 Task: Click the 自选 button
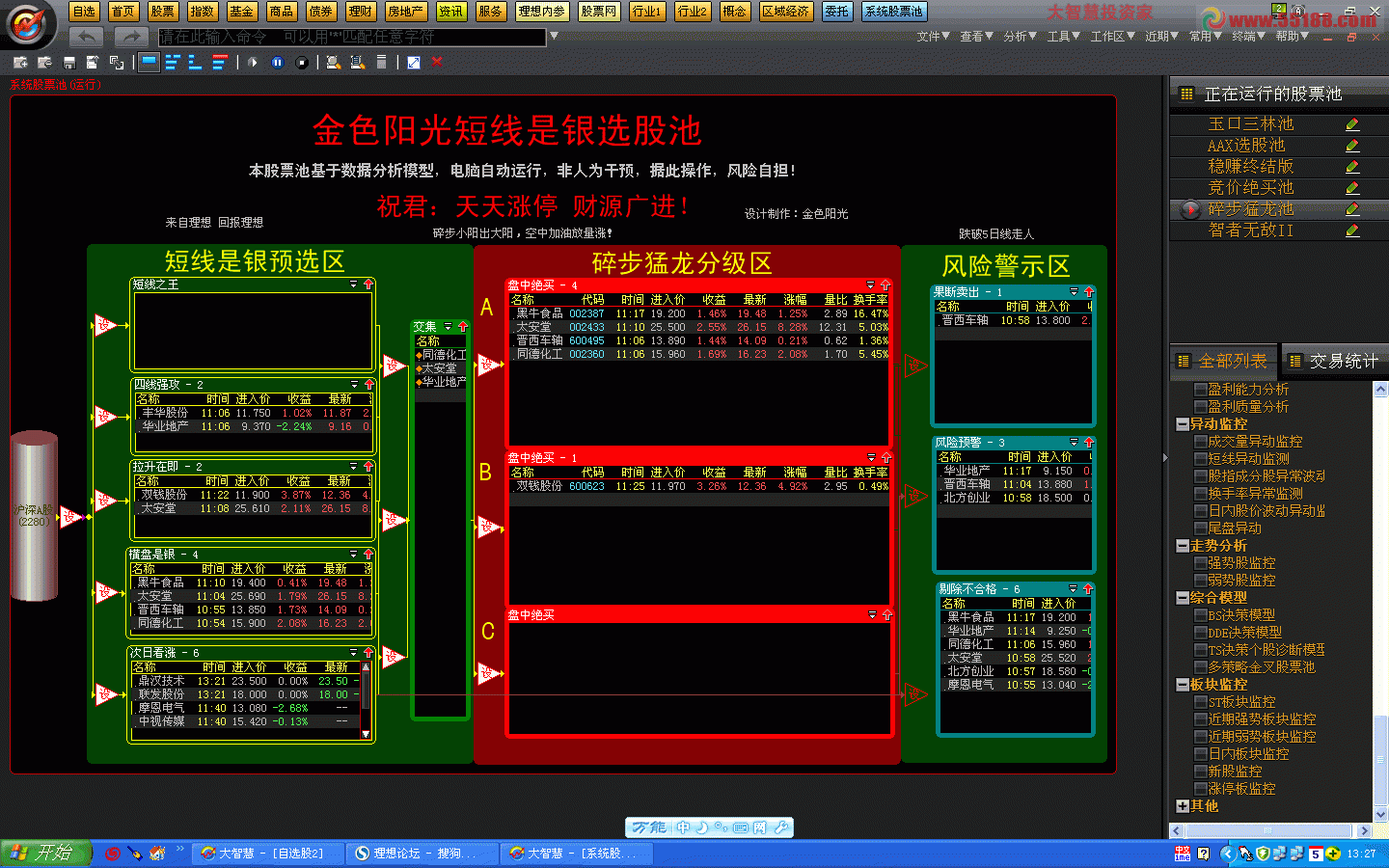(x=84, y=12)
